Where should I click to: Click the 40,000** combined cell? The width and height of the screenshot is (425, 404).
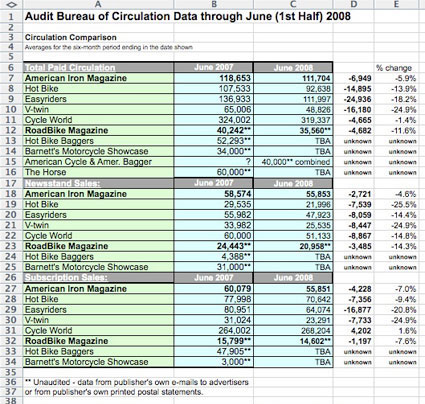[x=293, y=162]
